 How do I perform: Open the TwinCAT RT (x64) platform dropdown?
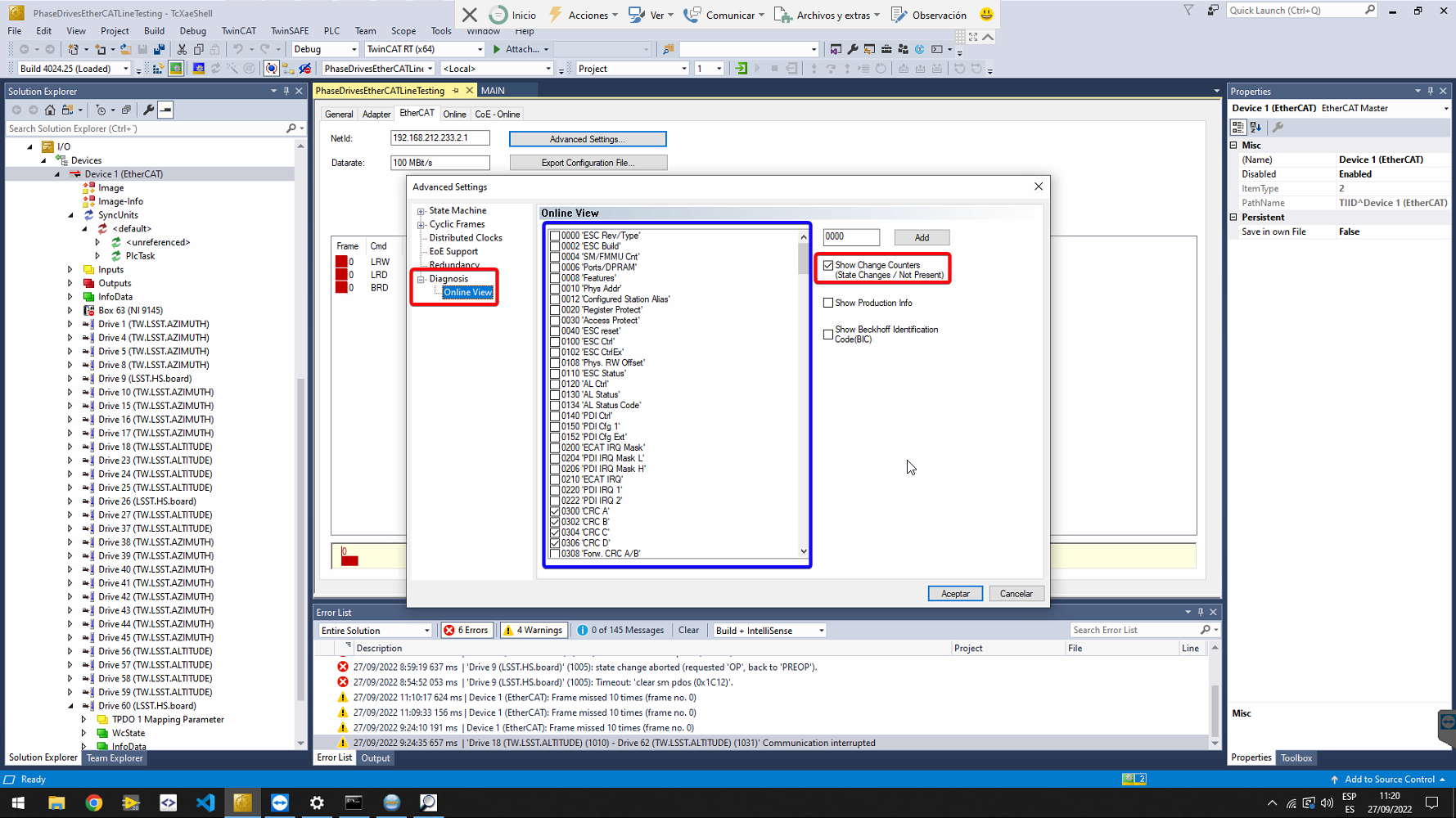coord(425,49)
